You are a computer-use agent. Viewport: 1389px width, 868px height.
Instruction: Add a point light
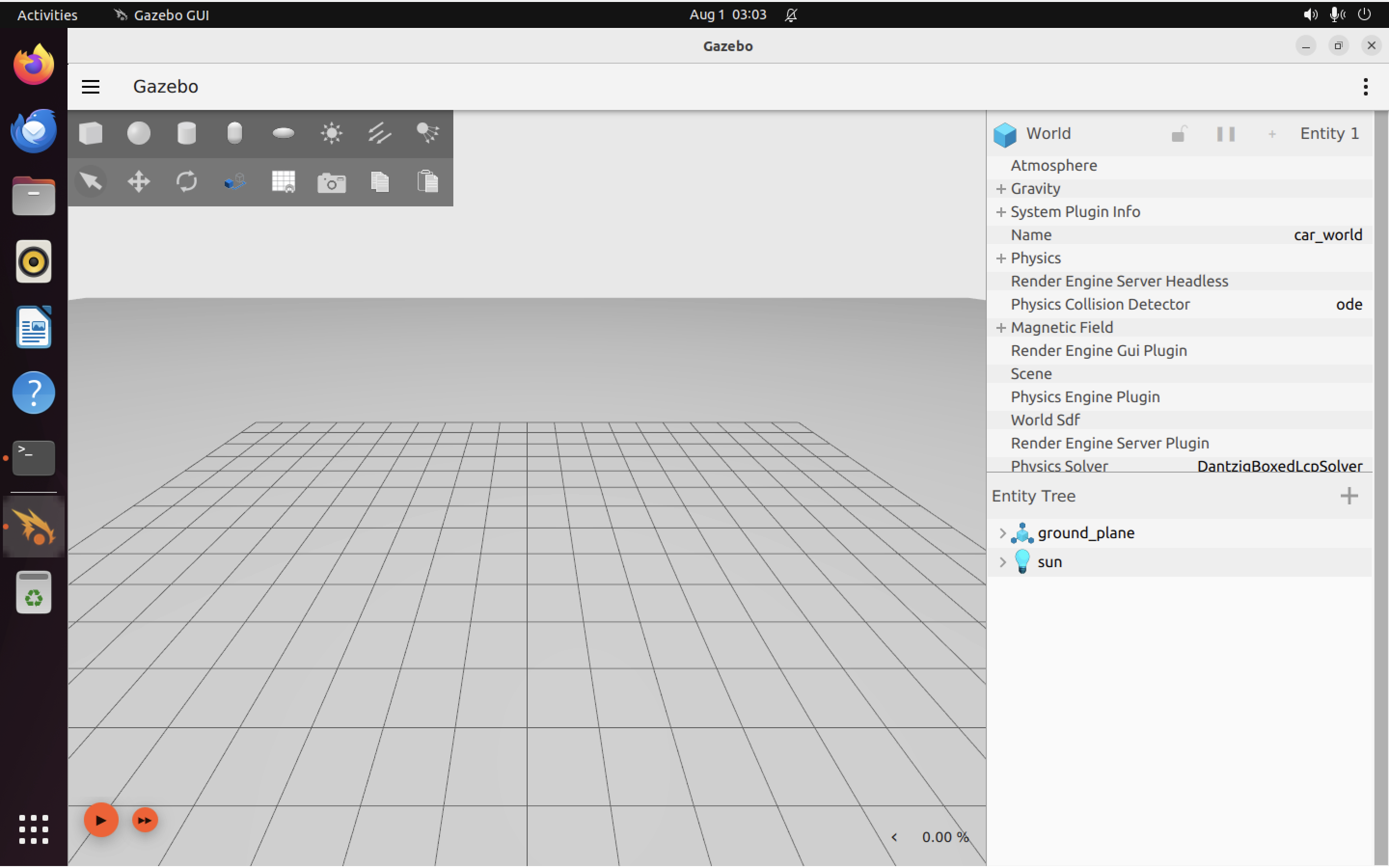pos(331,133)
